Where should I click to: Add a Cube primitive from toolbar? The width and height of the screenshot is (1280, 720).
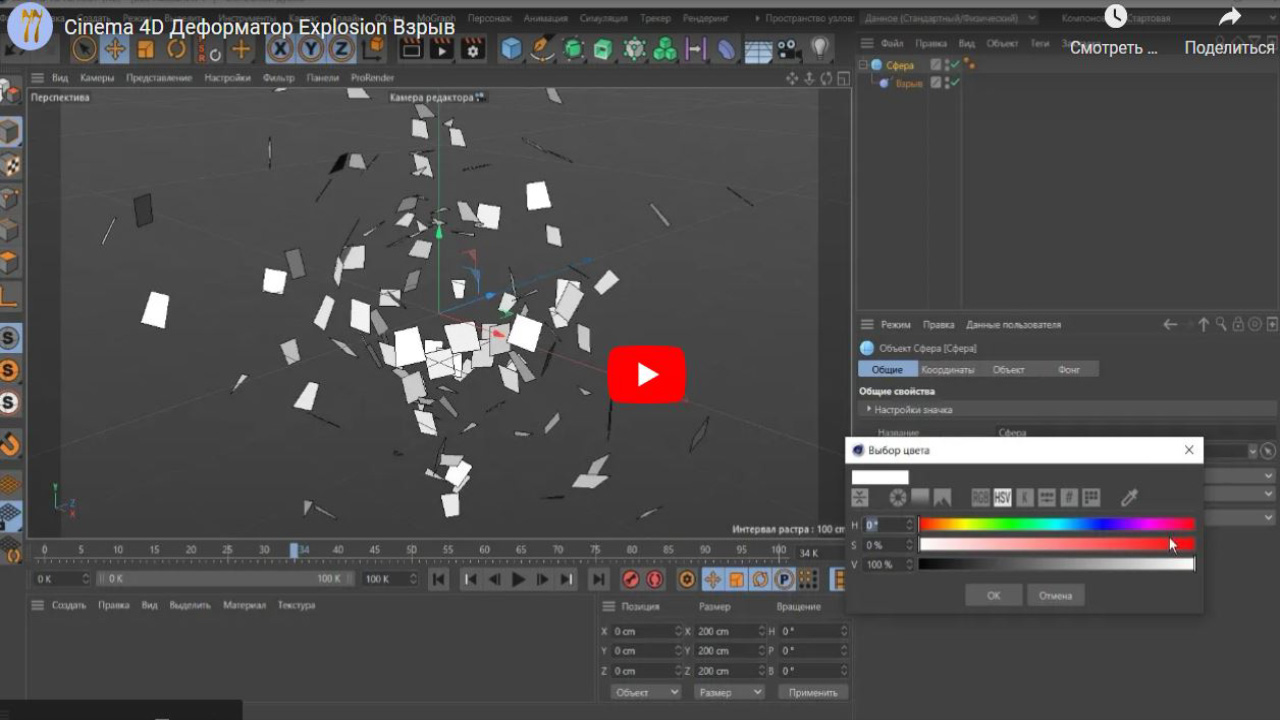point(512,49)
